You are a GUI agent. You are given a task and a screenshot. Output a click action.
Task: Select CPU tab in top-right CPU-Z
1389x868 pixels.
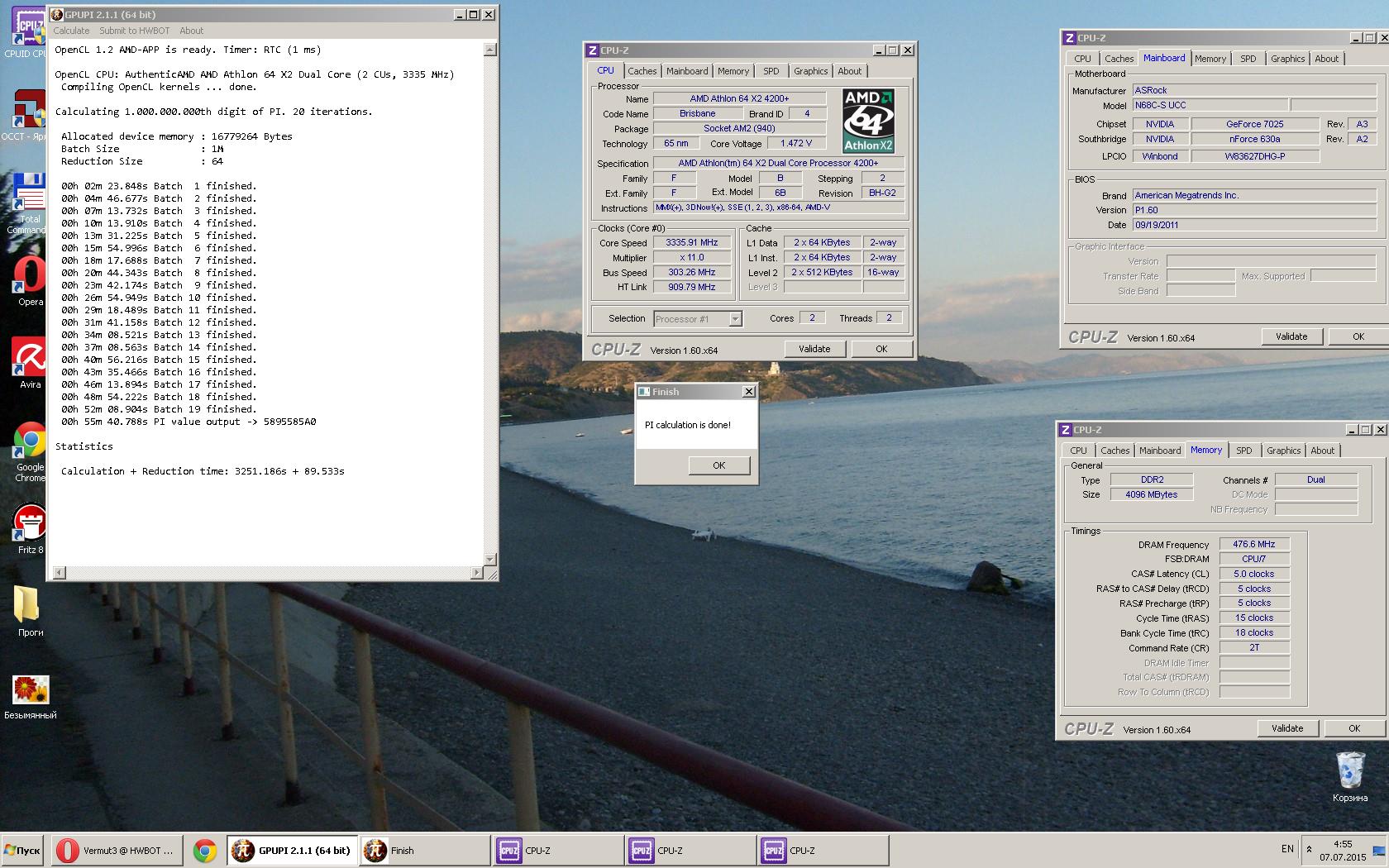tap(1082, 59)
